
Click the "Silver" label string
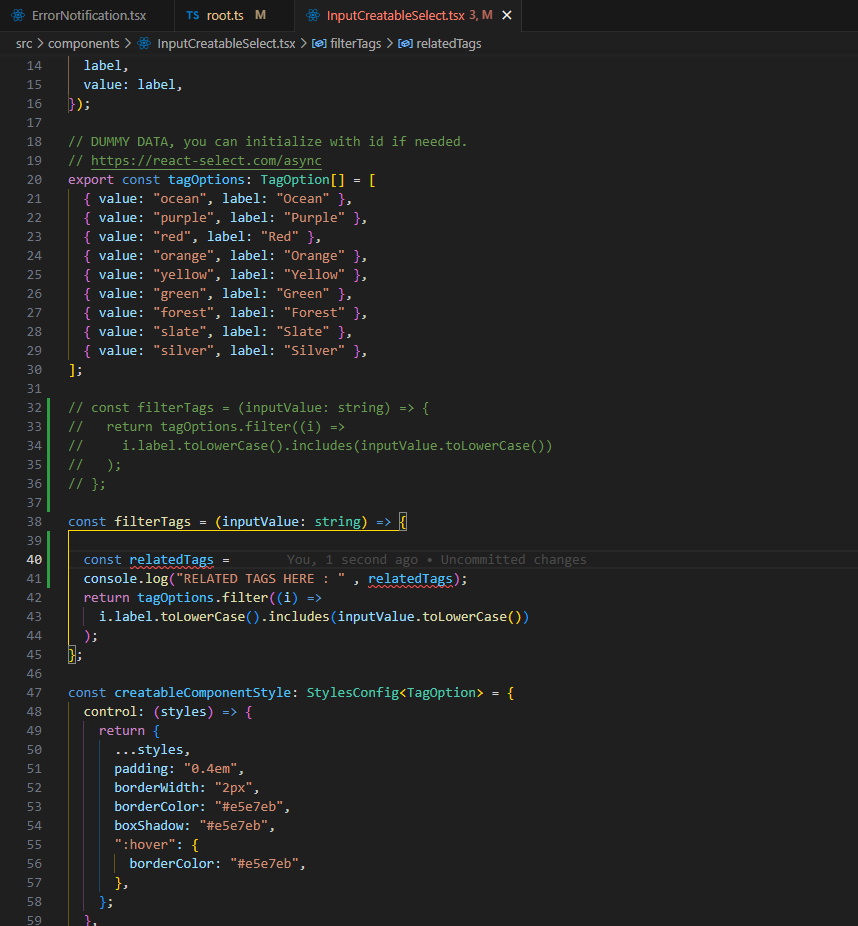point(314,351)
